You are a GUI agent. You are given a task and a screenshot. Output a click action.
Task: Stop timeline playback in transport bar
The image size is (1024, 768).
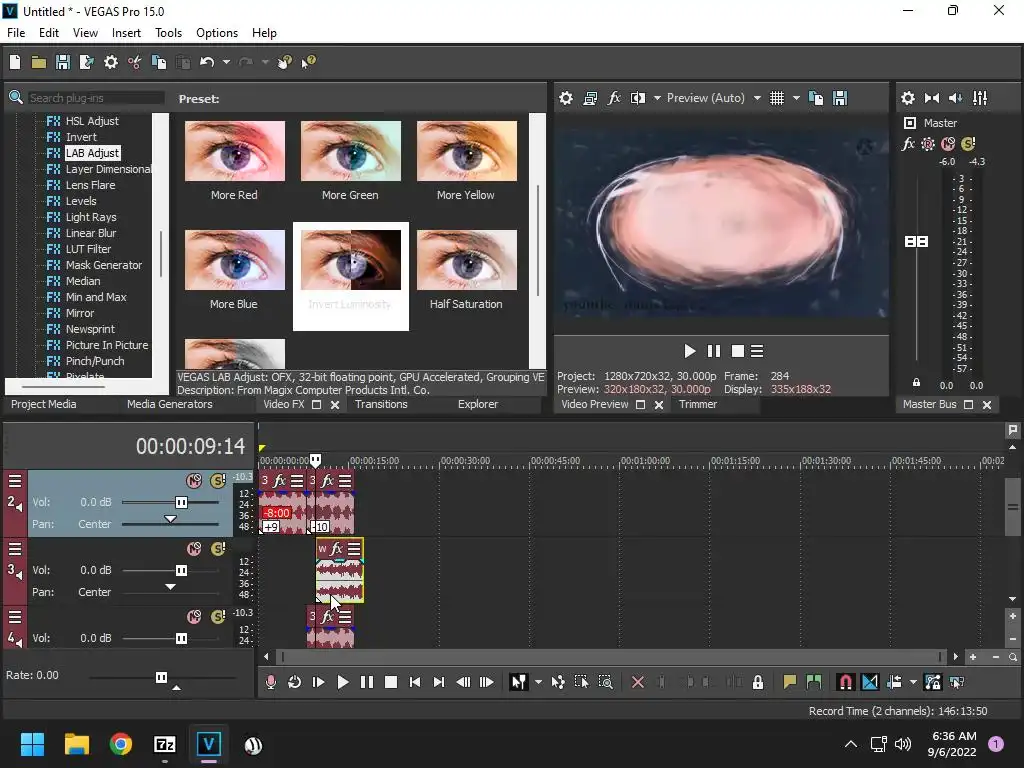click(x=391, y=682)
